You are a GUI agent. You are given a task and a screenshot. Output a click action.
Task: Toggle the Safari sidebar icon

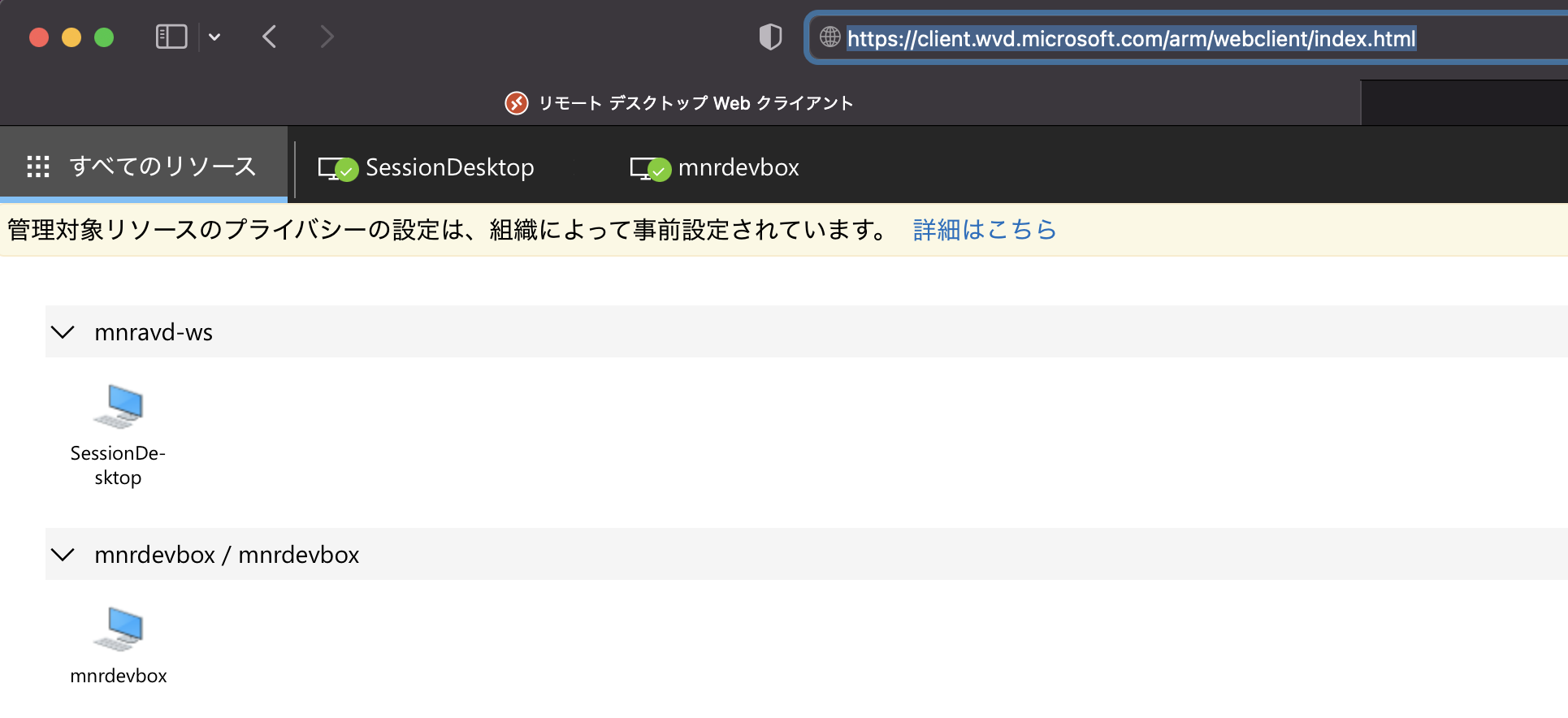pos(171,37)
